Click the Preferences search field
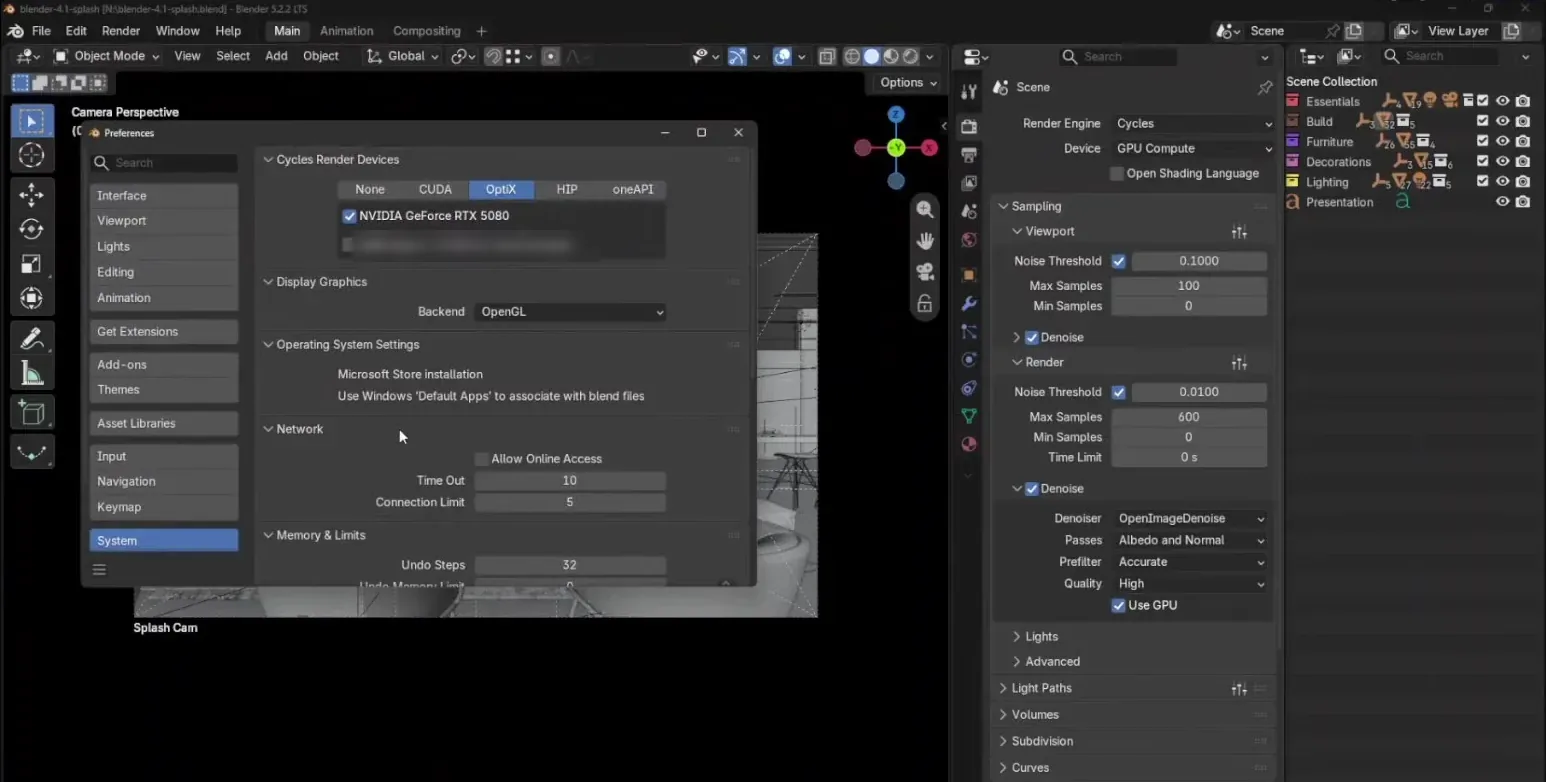This screenshot has height=782, width=1546. click(165, 163)
